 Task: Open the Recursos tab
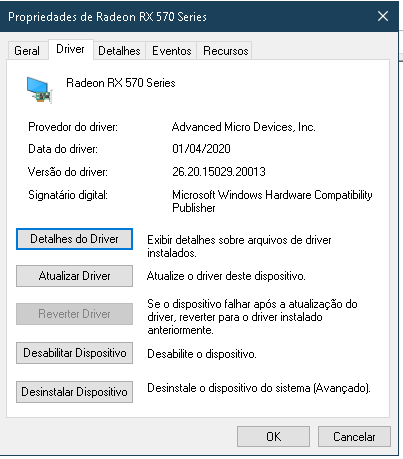[x=226, y=51]
